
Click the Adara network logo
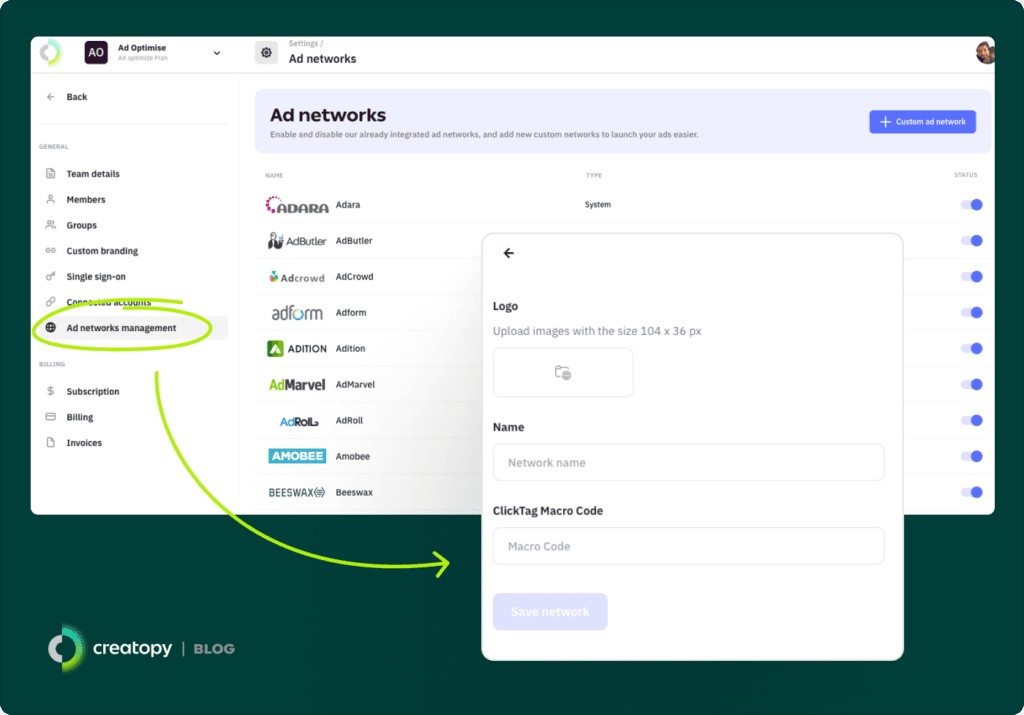coord(297,205)
